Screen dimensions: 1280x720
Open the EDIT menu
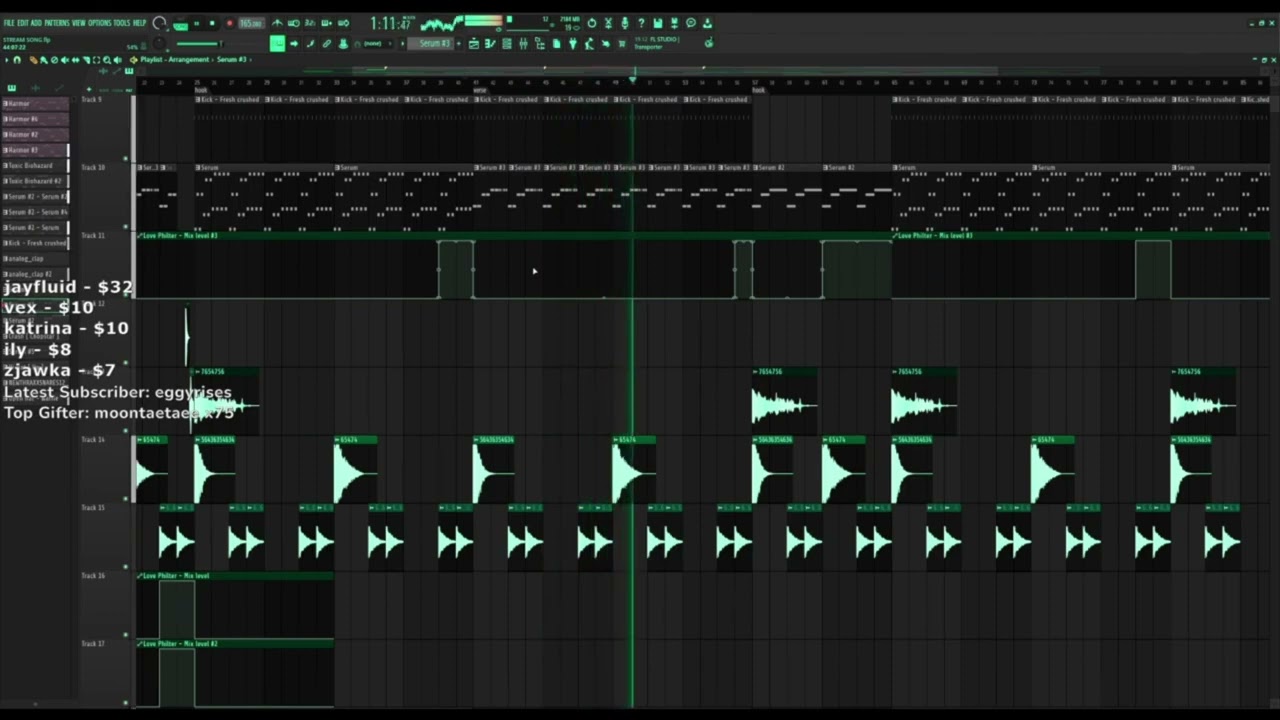tap(23, 22)
